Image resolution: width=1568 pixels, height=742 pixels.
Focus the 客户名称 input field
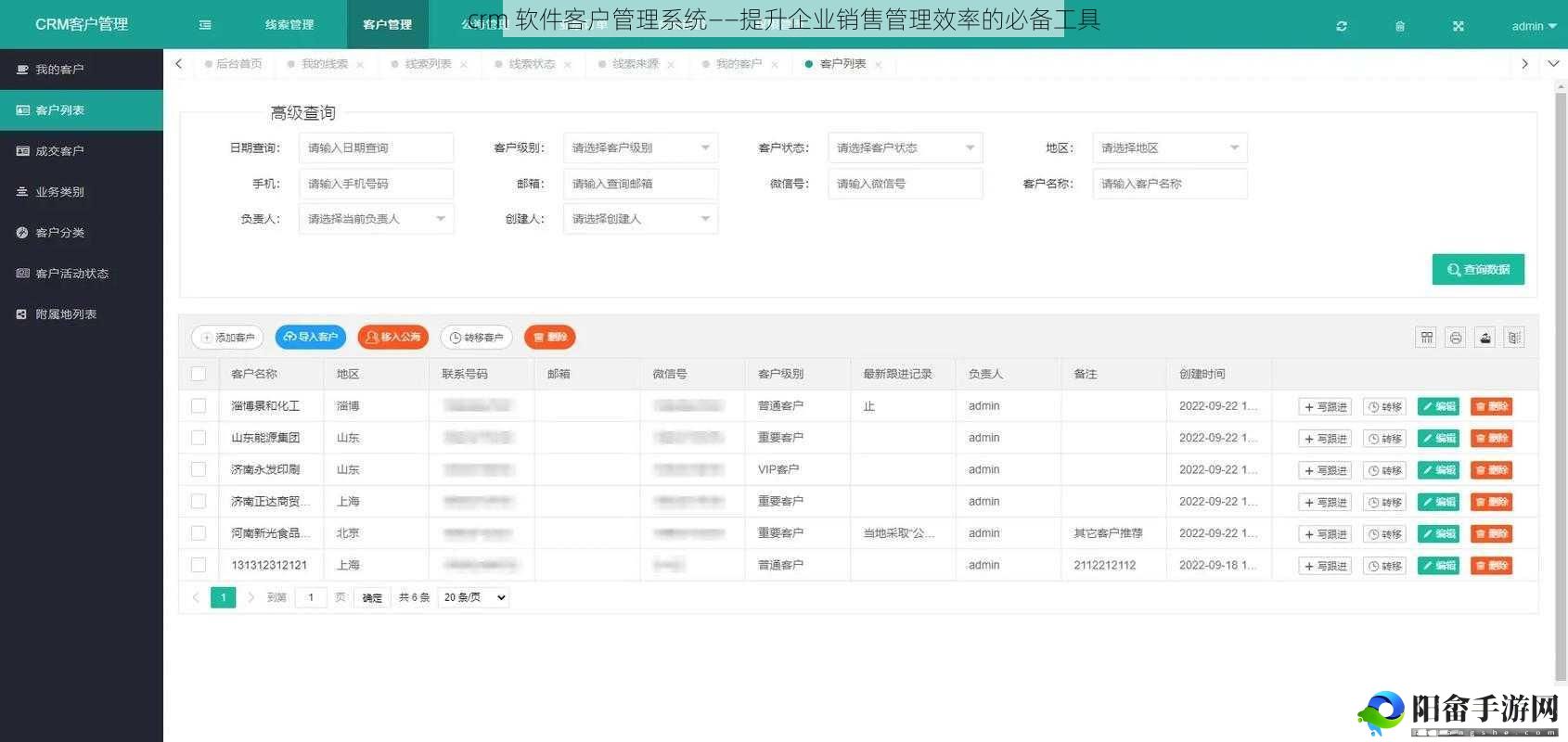1169,184
